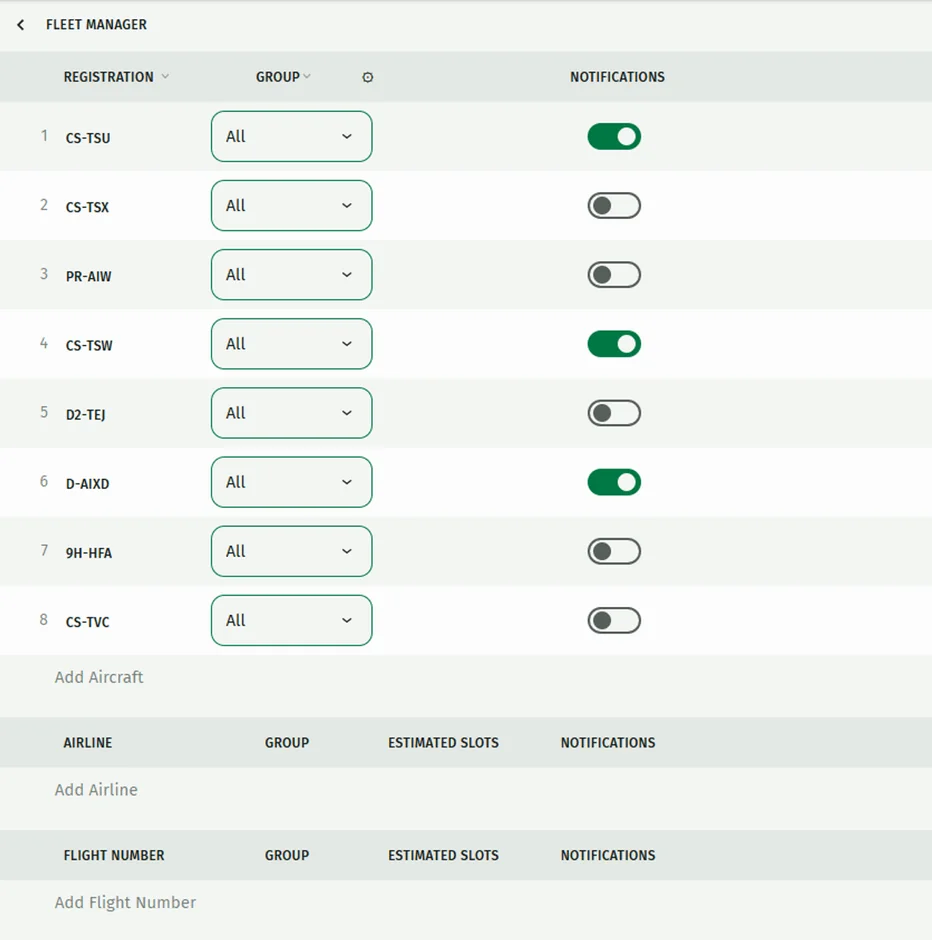Enable notifications for CS-TSX
932x940 pixels.
click(x=614, y=206)
